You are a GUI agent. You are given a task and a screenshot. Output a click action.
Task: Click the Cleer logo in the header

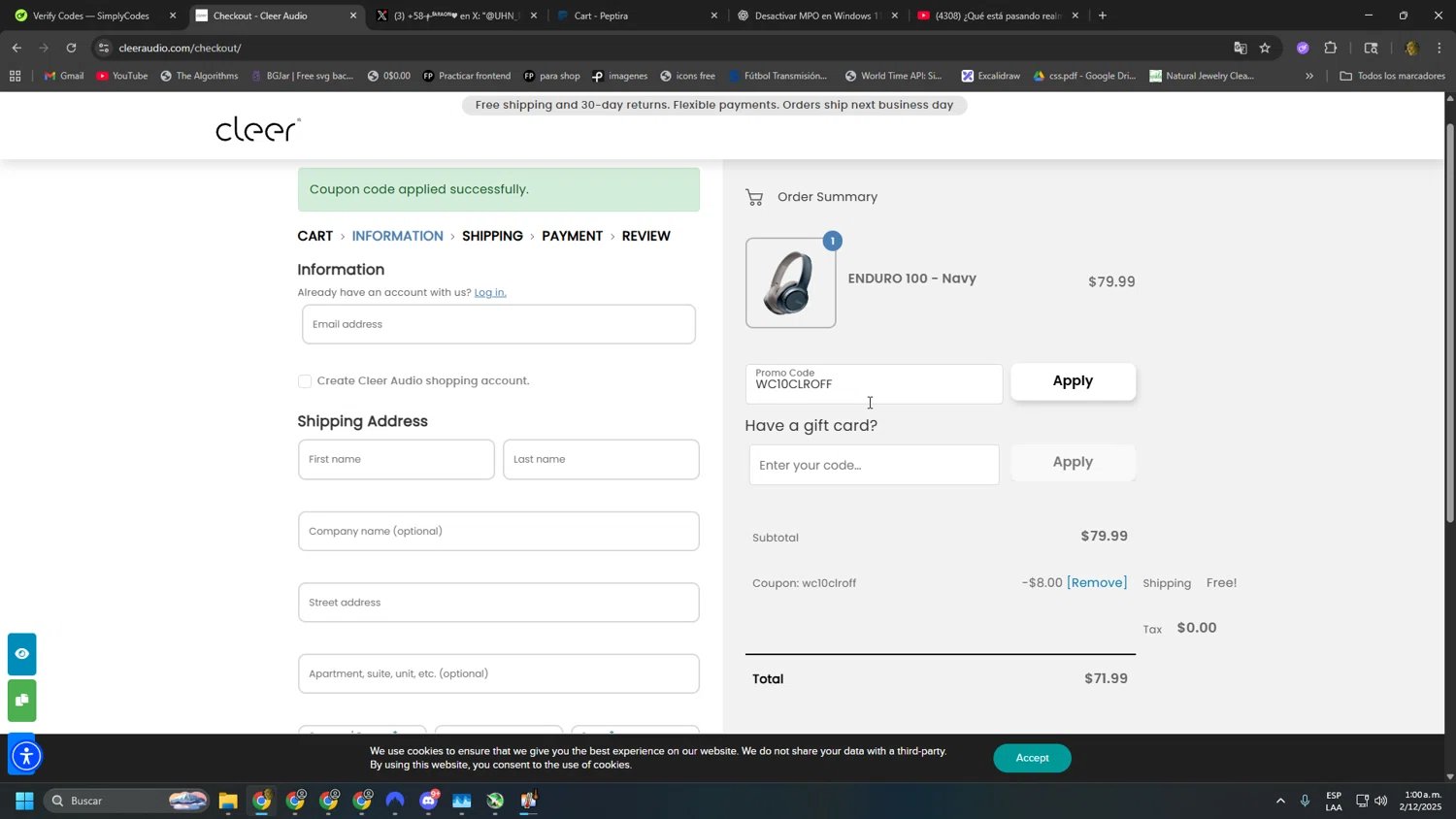click(257, 129)
